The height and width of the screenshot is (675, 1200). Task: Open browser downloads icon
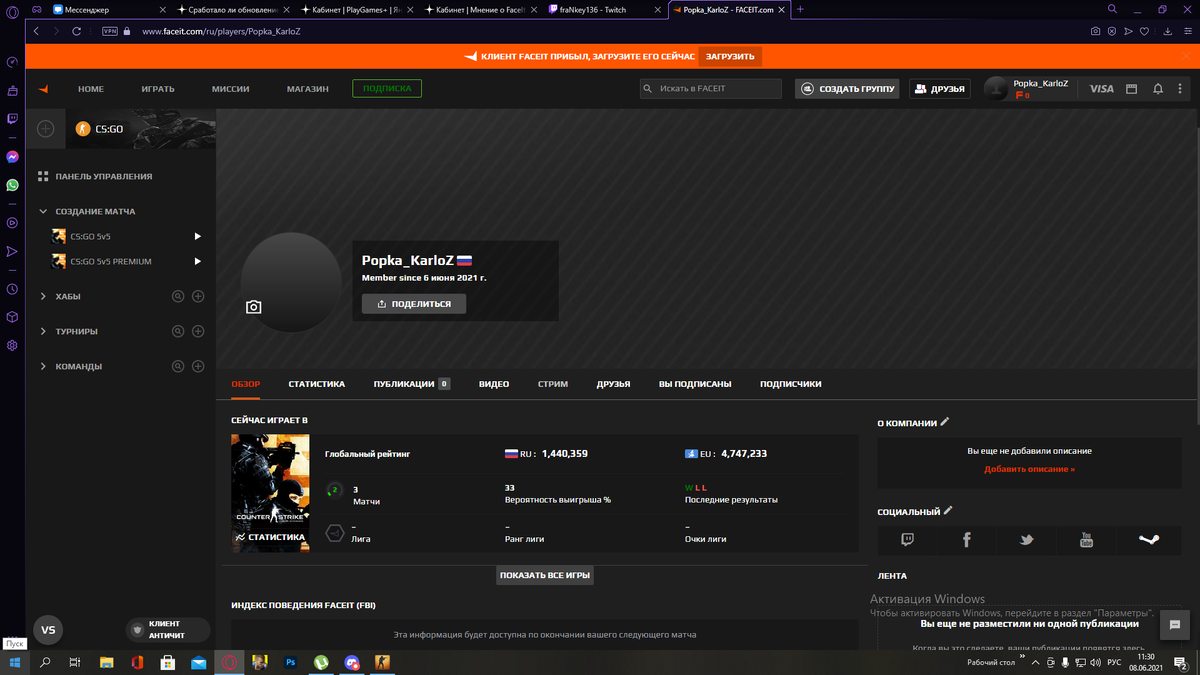point(1168,31)
